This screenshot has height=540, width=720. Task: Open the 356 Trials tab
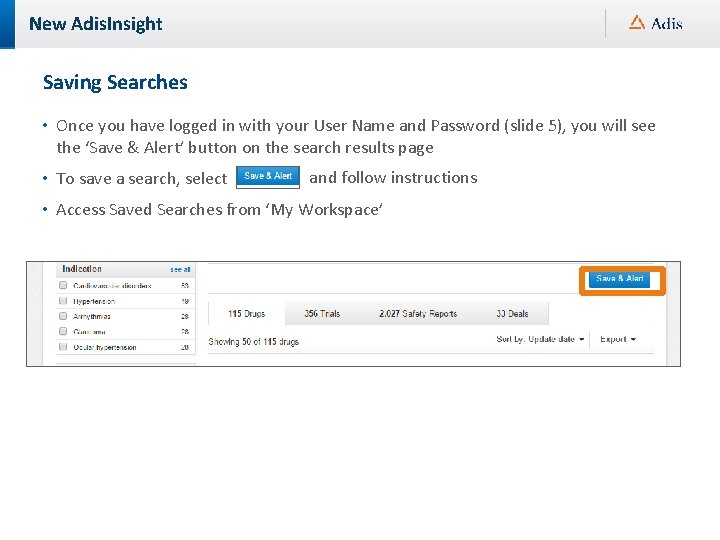click(x=322, y=314)
